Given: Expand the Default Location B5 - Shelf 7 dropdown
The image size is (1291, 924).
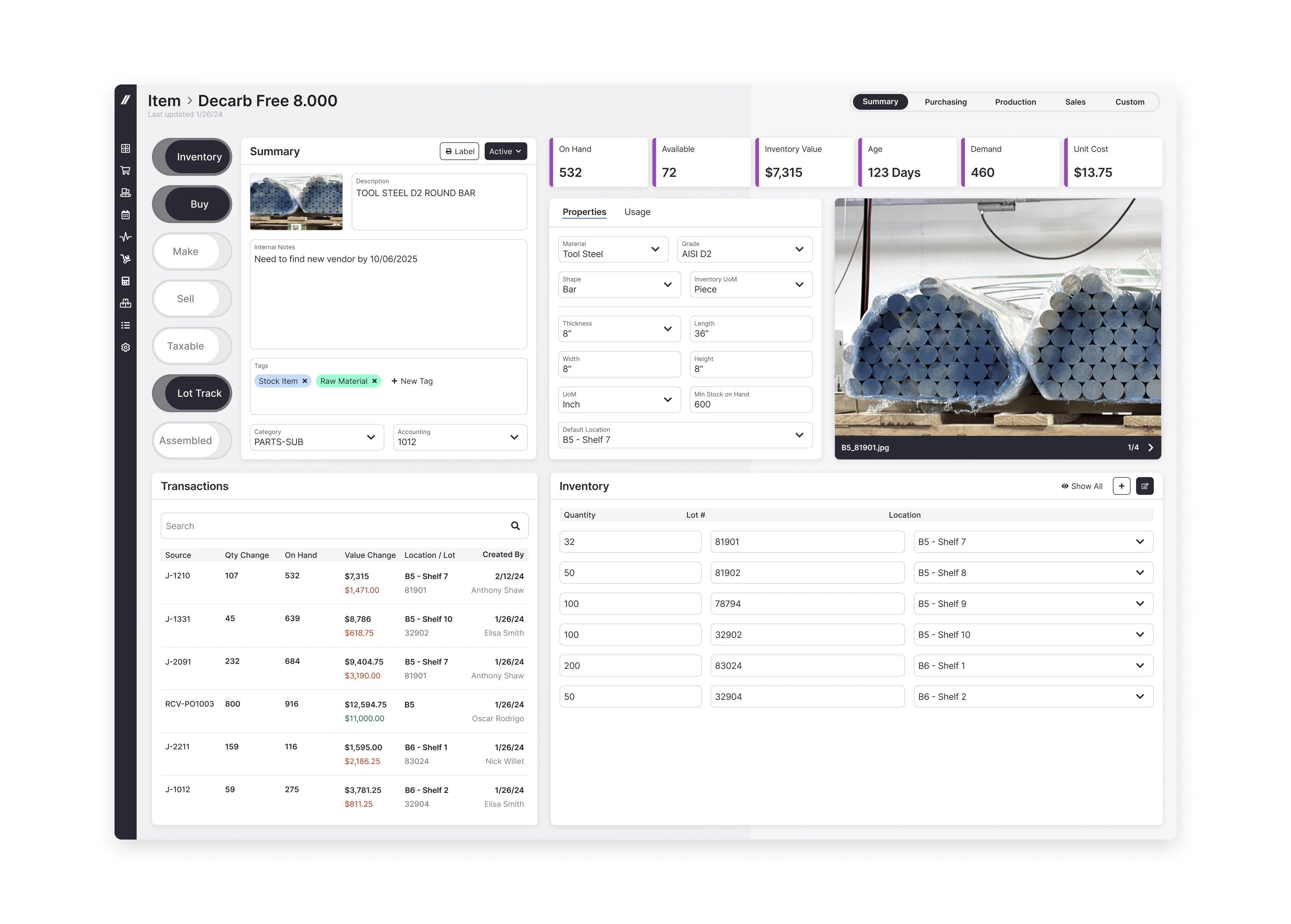Looking at the screenshot, I should click(799, 435).
